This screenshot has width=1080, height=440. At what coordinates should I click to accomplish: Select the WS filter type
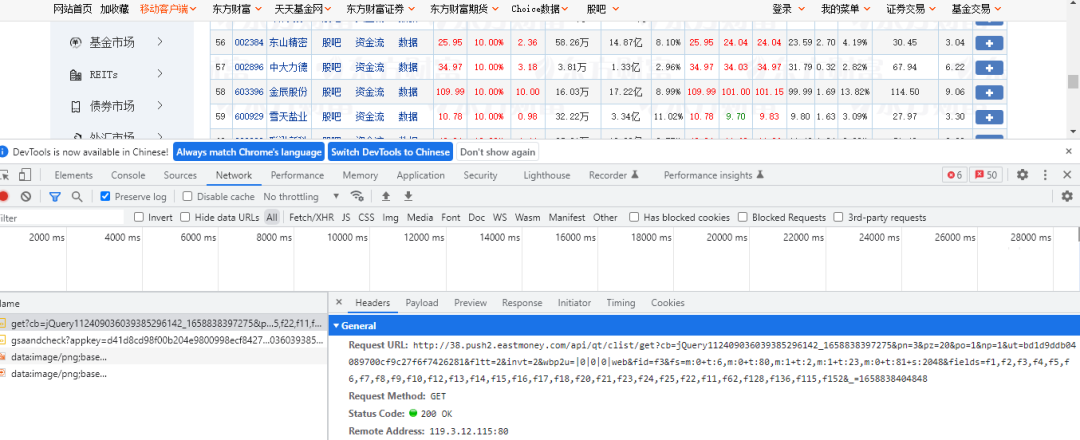[x=499, y=218]
